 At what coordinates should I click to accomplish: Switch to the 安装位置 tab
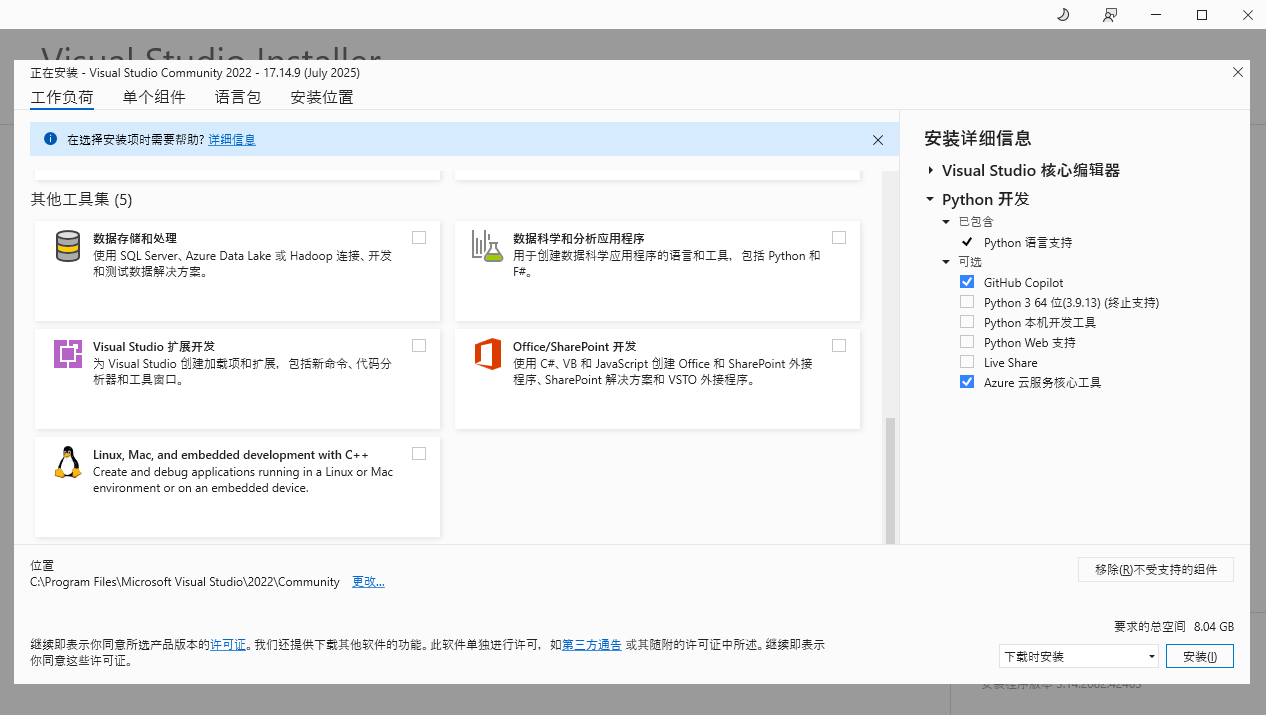(322, 97)
